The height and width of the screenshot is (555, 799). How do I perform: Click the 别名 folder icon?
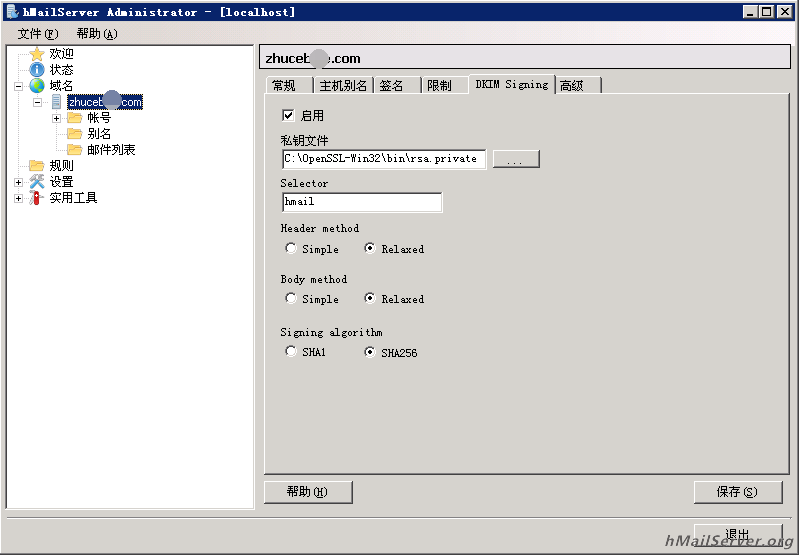[75, 134]
